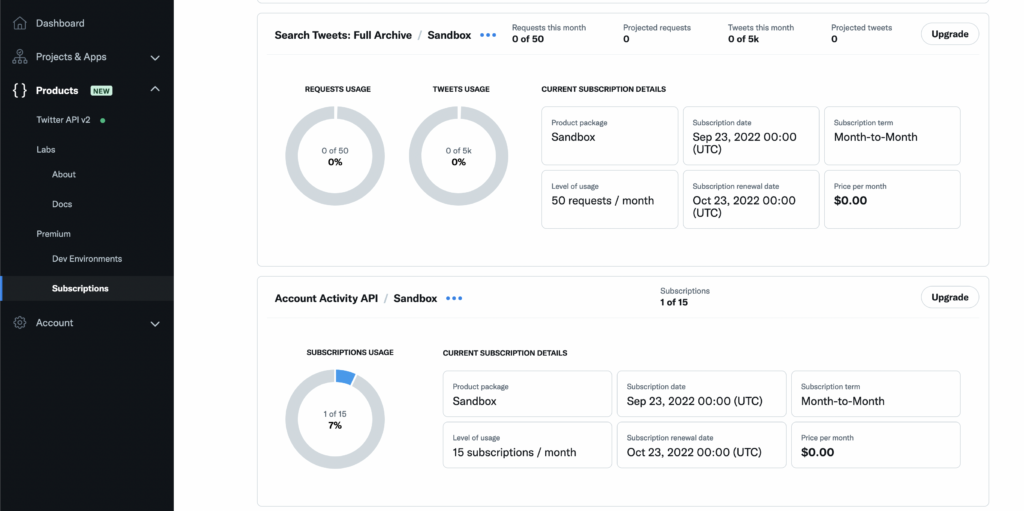1024x511 pixels.
Task: Open the Subscriptions sidebar item
Action: (x=80, y=289)
